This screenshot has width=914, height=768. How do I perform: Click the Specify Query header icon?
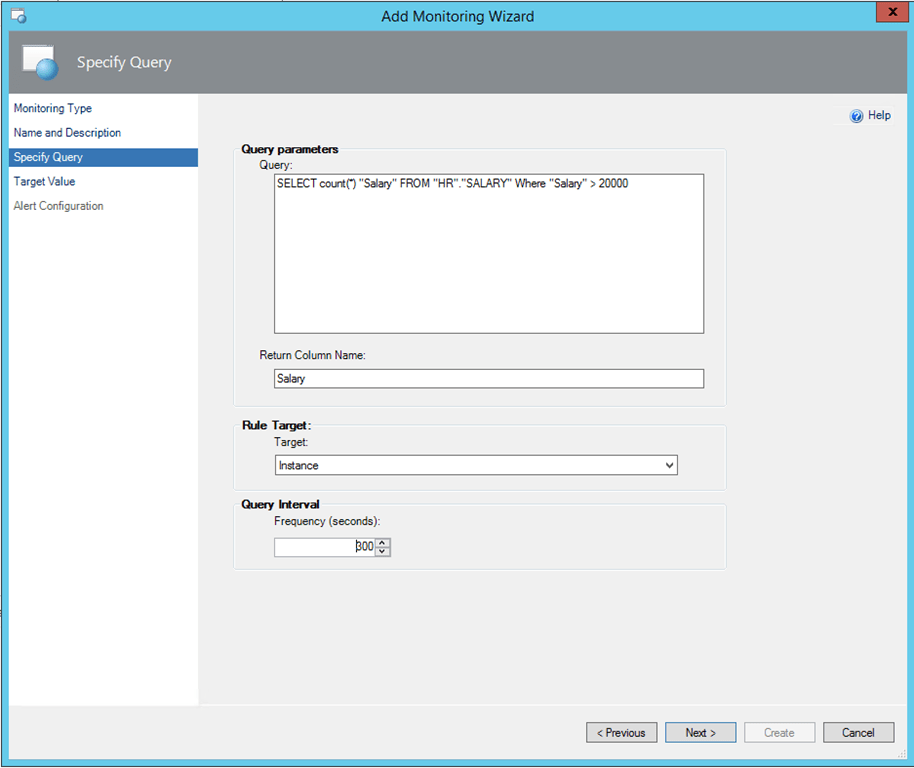coord(40,62)
